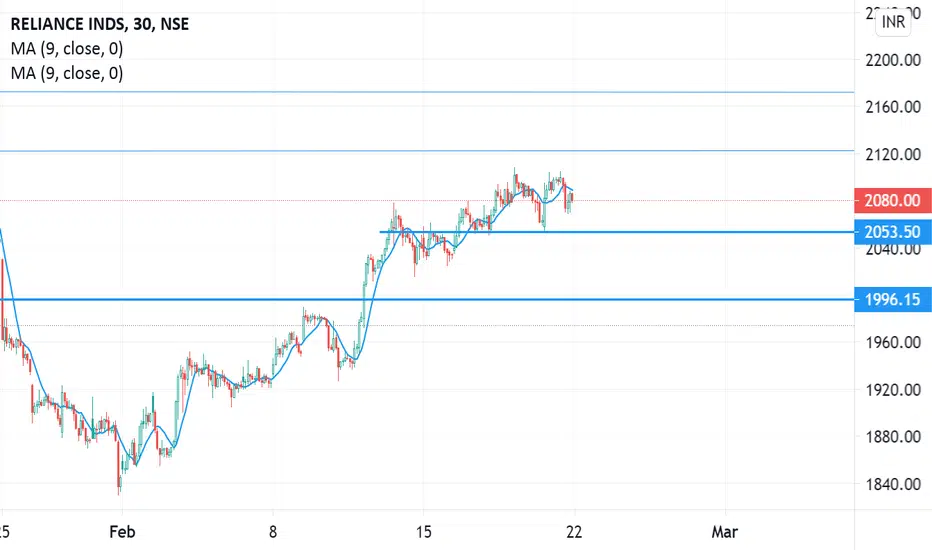
Task: Click the 1840.00 price scale label
Action: (893, 484)
